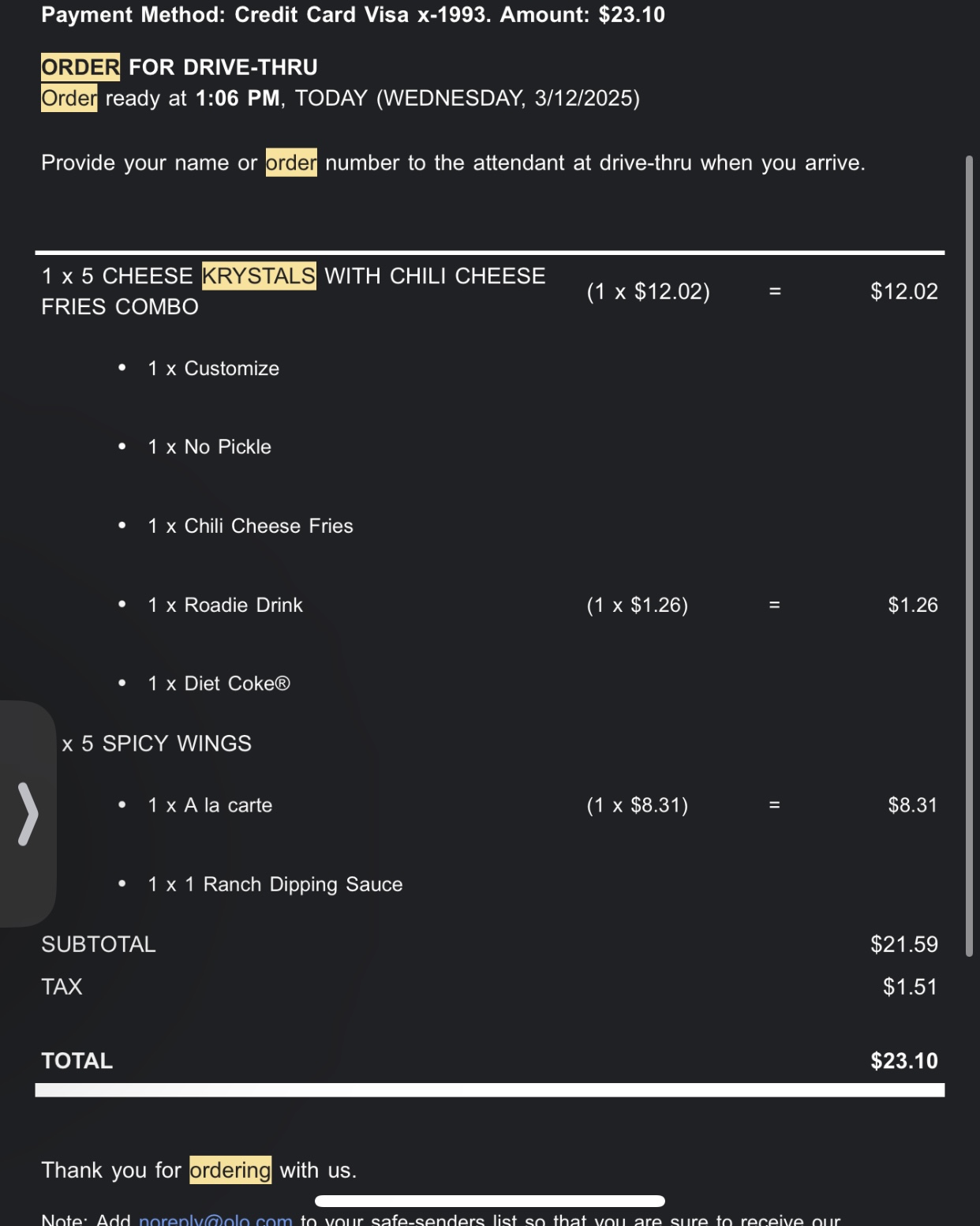Click the 'Payment Method' line at the top

(353, 15)
